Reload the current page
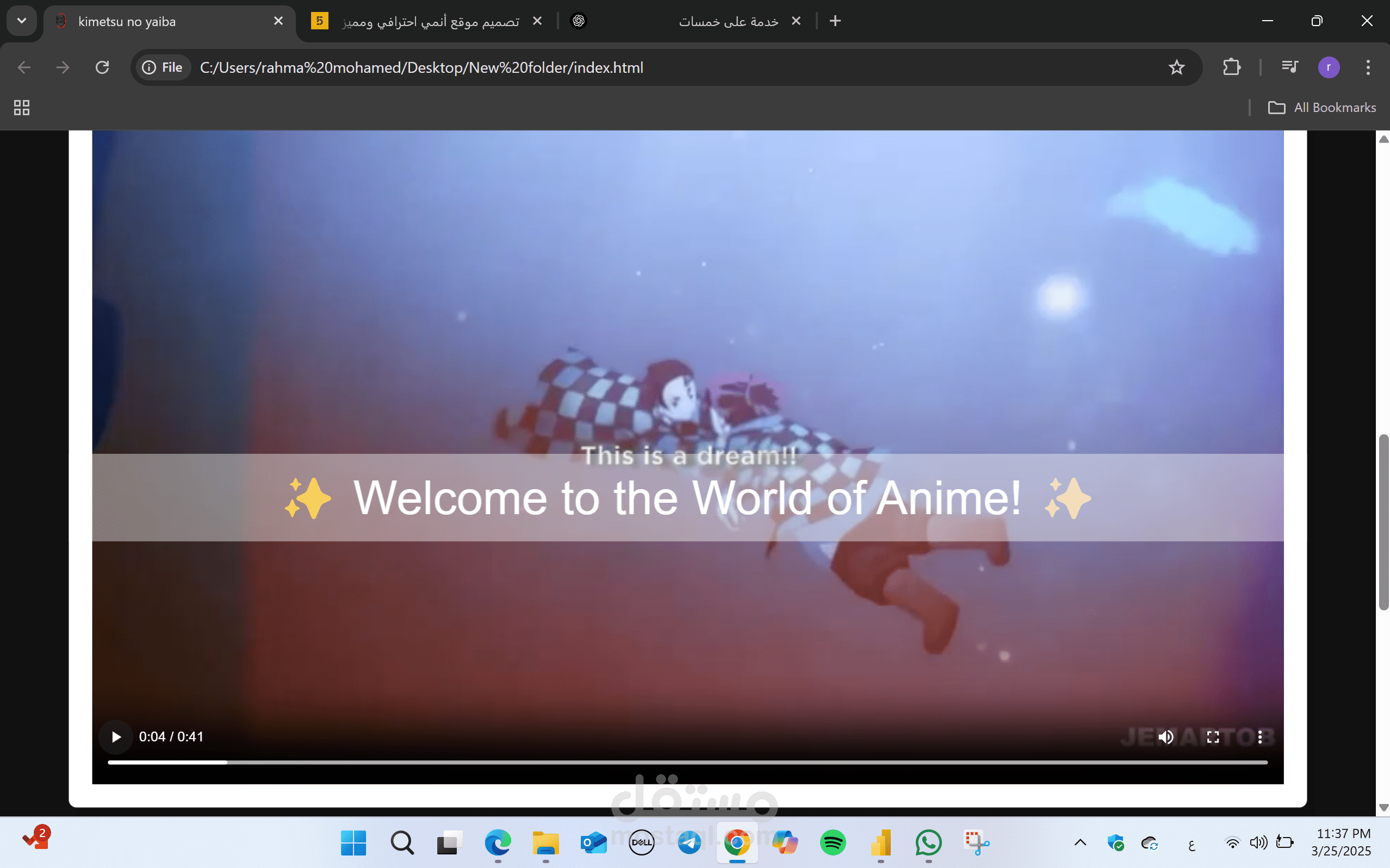The image size is (1390, 868). [102, 68]
